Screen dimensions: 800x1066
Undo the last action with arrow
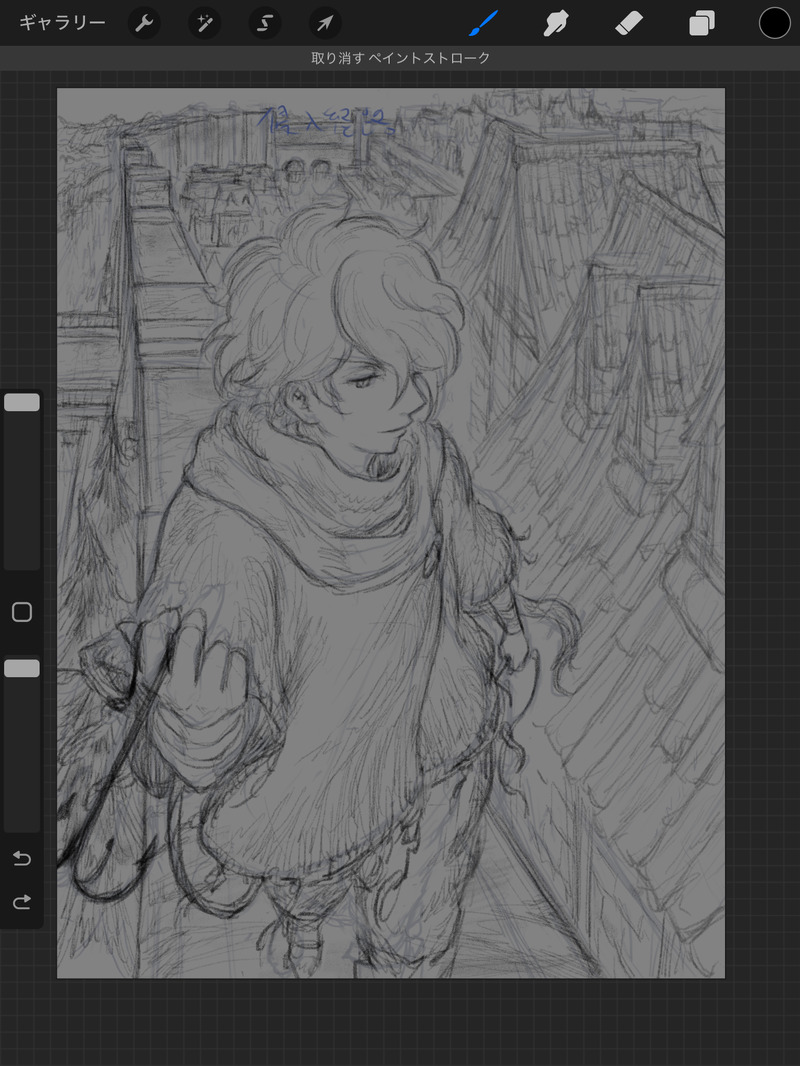coord(22,858)
